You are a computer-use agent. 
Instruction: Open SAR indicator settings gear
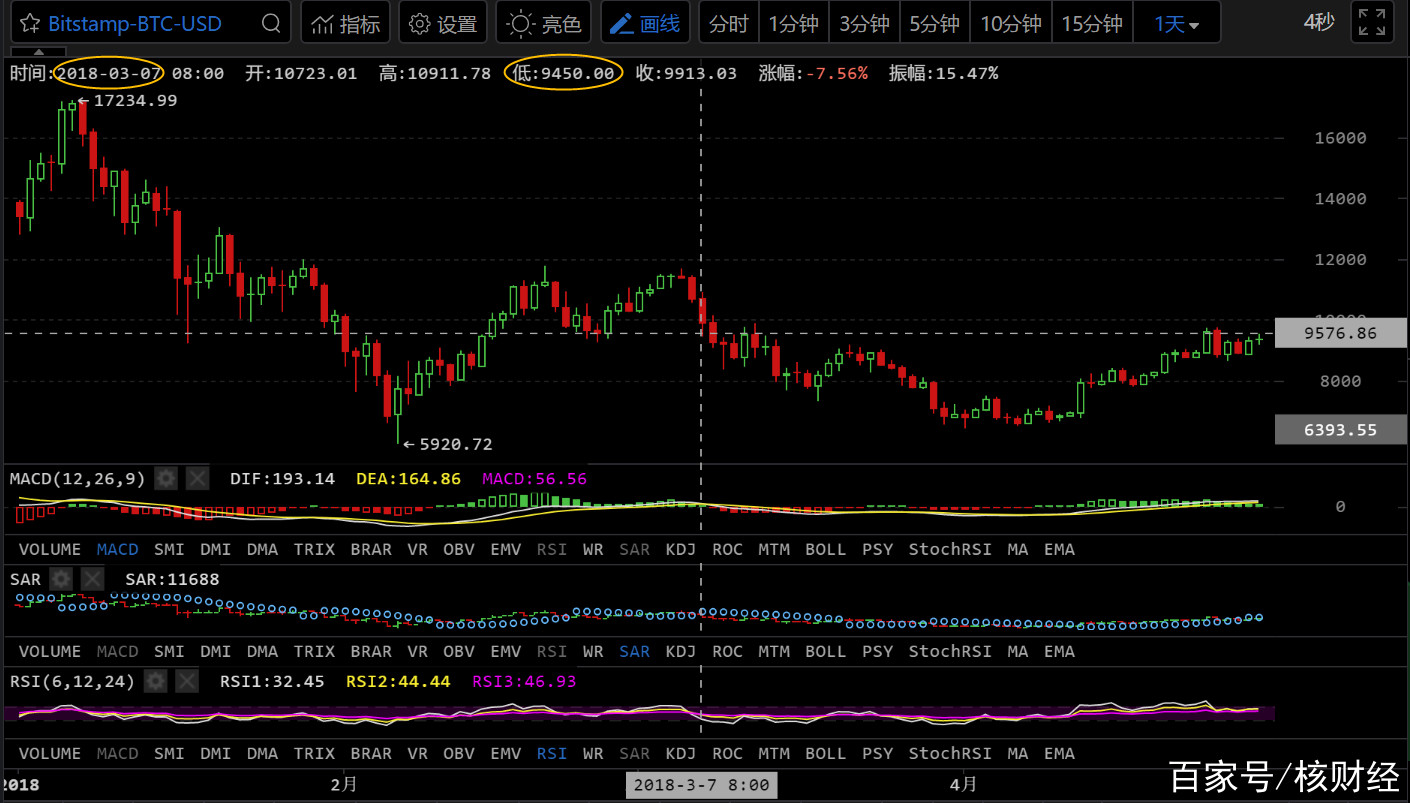pyautogui.click(x=61, y=579)
